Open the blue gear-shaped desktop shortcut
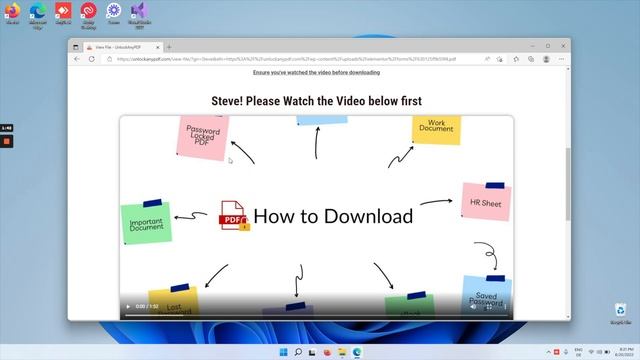The height and width of the screenshot is (360, 640). 114,13
